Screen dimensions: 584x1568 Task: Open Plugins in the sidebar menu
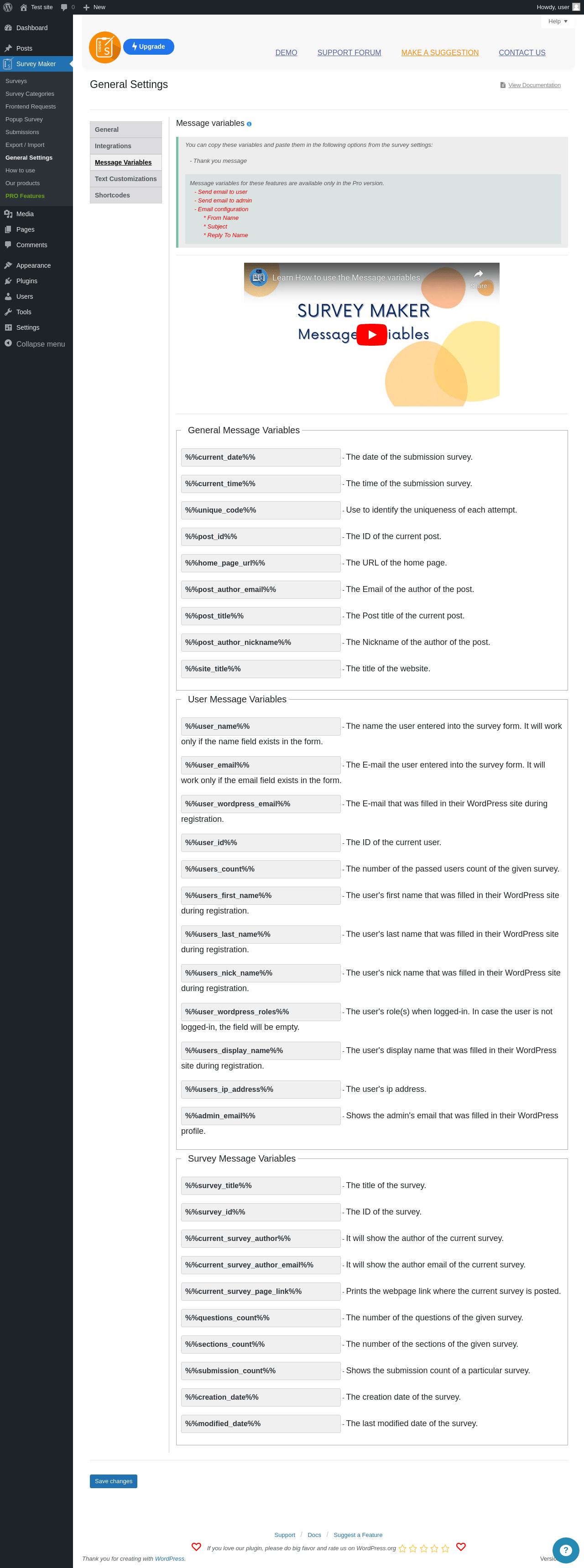[27, 281]
